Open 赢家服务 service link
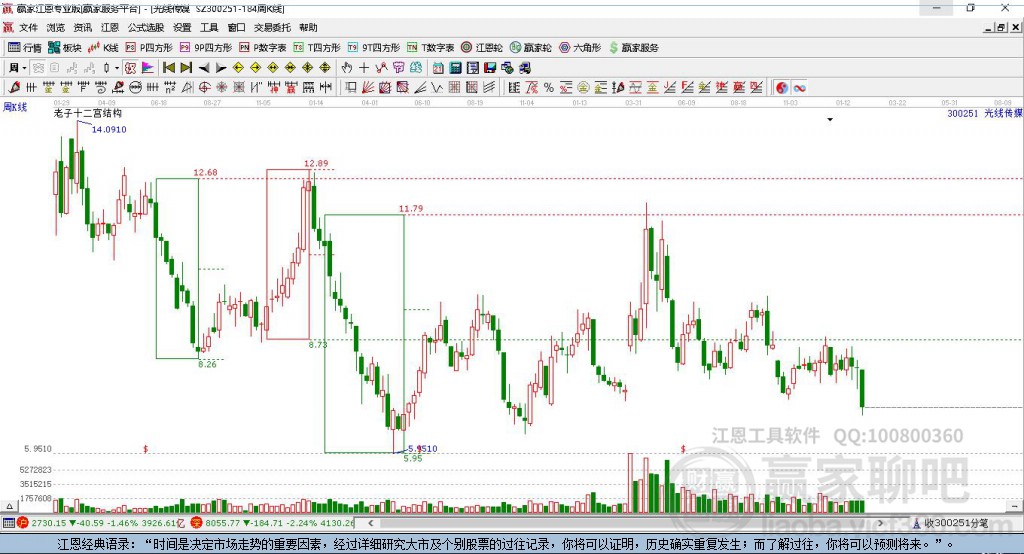 point(633,48)
